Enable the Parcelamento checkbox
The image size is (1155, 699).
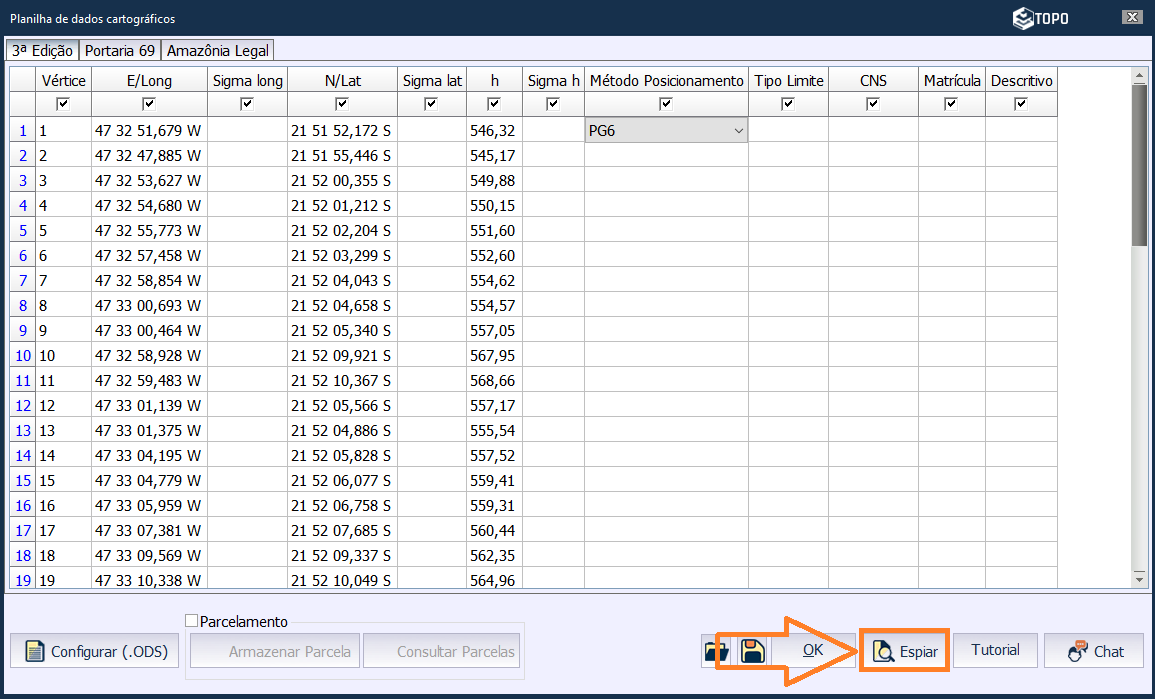pyautogui.click(x=192, y=621)
